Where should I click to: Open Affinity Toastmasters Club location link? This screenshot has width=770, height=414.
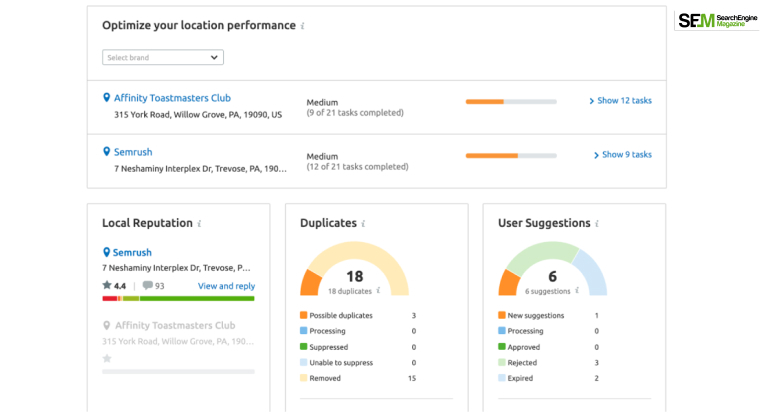coord(172,98)
